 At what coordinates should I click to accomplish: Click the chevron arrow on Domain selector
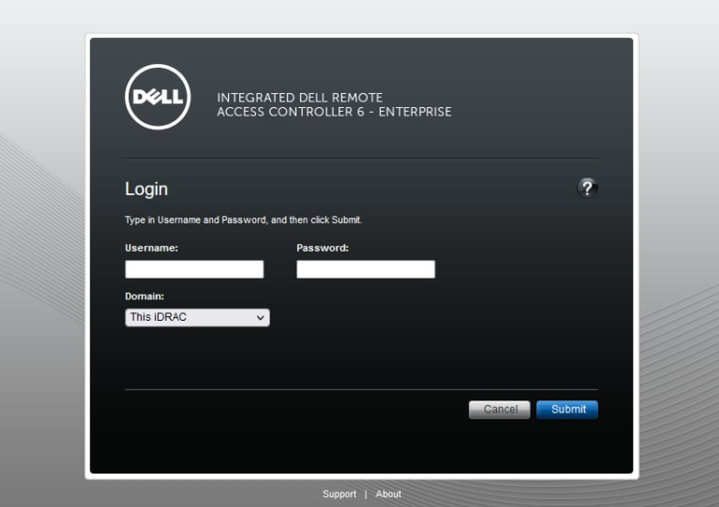pyautogui.click(x=261, y=317)
